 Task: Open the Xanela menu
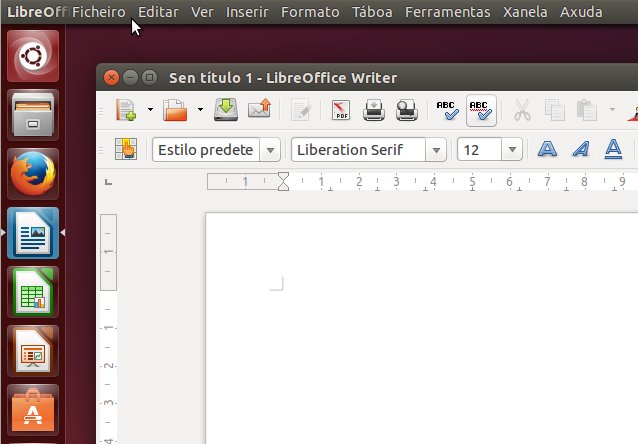pyautogui.click(x=525, y=12)
